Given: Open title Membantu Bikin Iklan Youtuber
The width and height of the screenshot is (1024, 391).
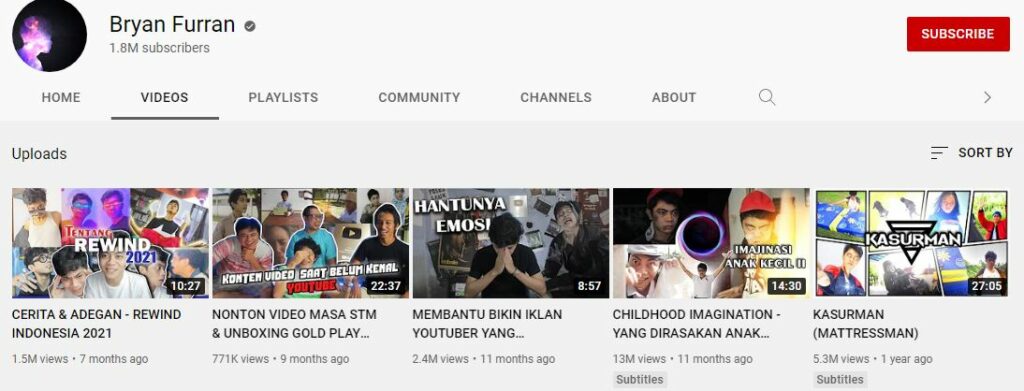Looking at the screenshot, I should coord(487,324).
